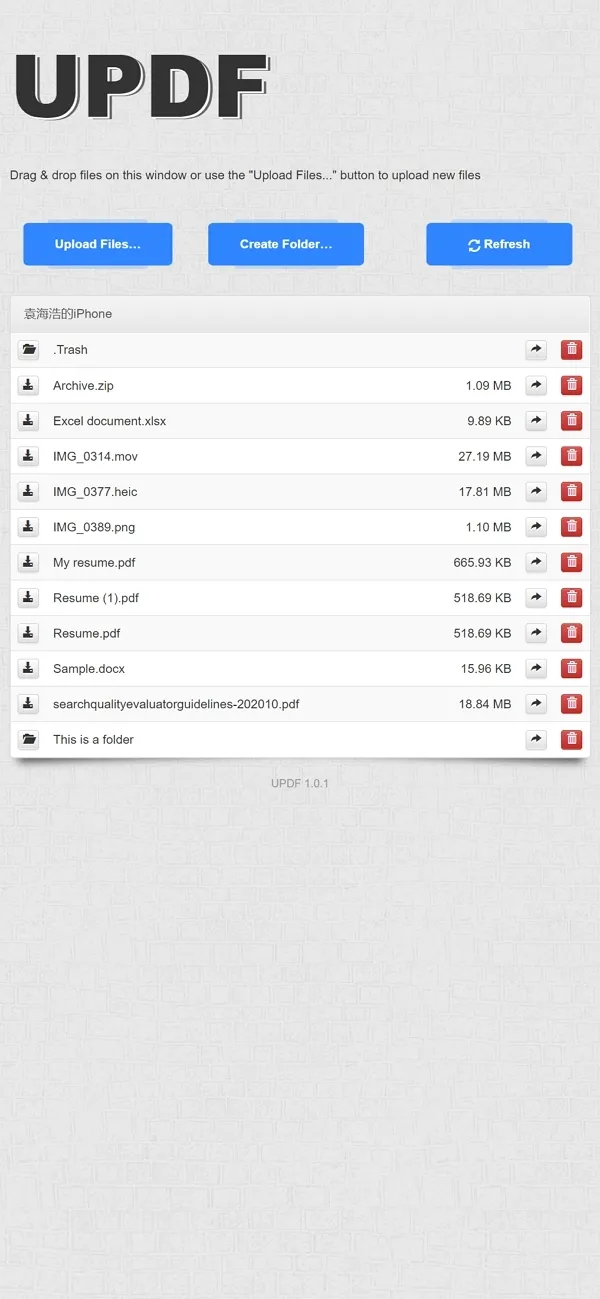Refresh the file list

[499, 244]
